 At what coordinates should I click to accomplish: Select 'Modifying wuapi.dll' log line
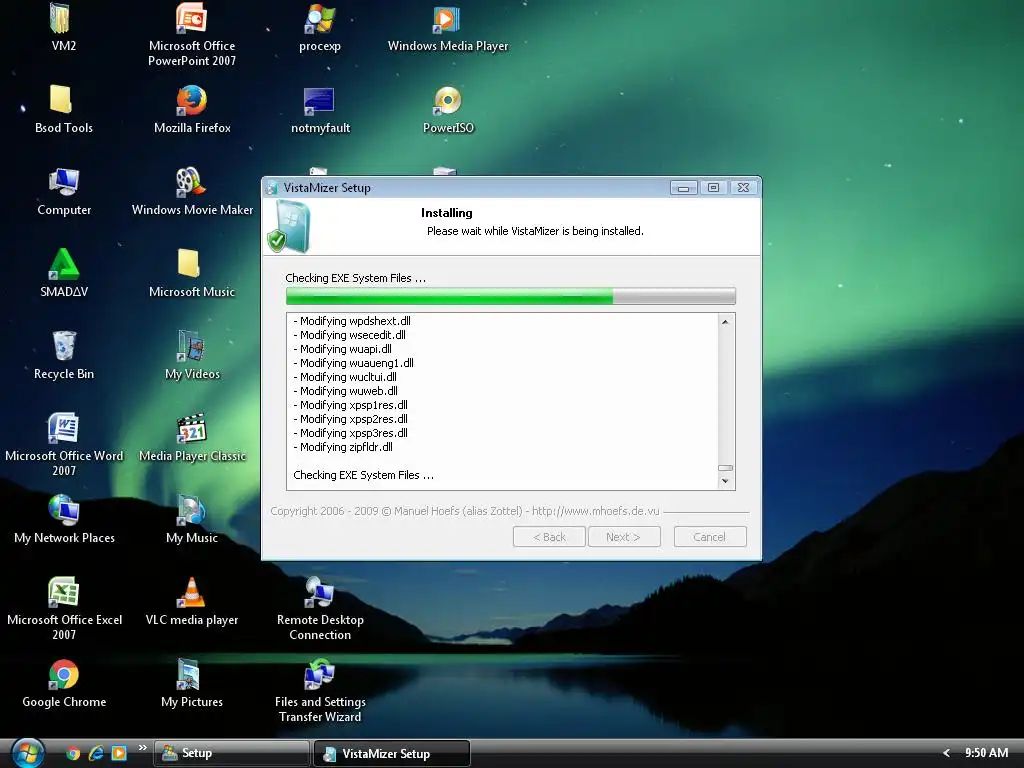click(x=342, y=349)
